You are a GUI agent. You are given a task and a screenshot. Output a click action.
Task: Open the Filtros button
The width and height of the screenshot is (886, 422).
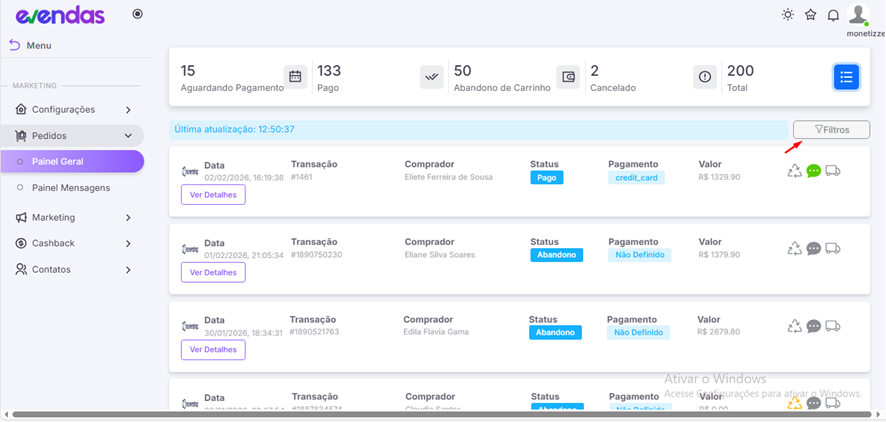click(831, 130)
